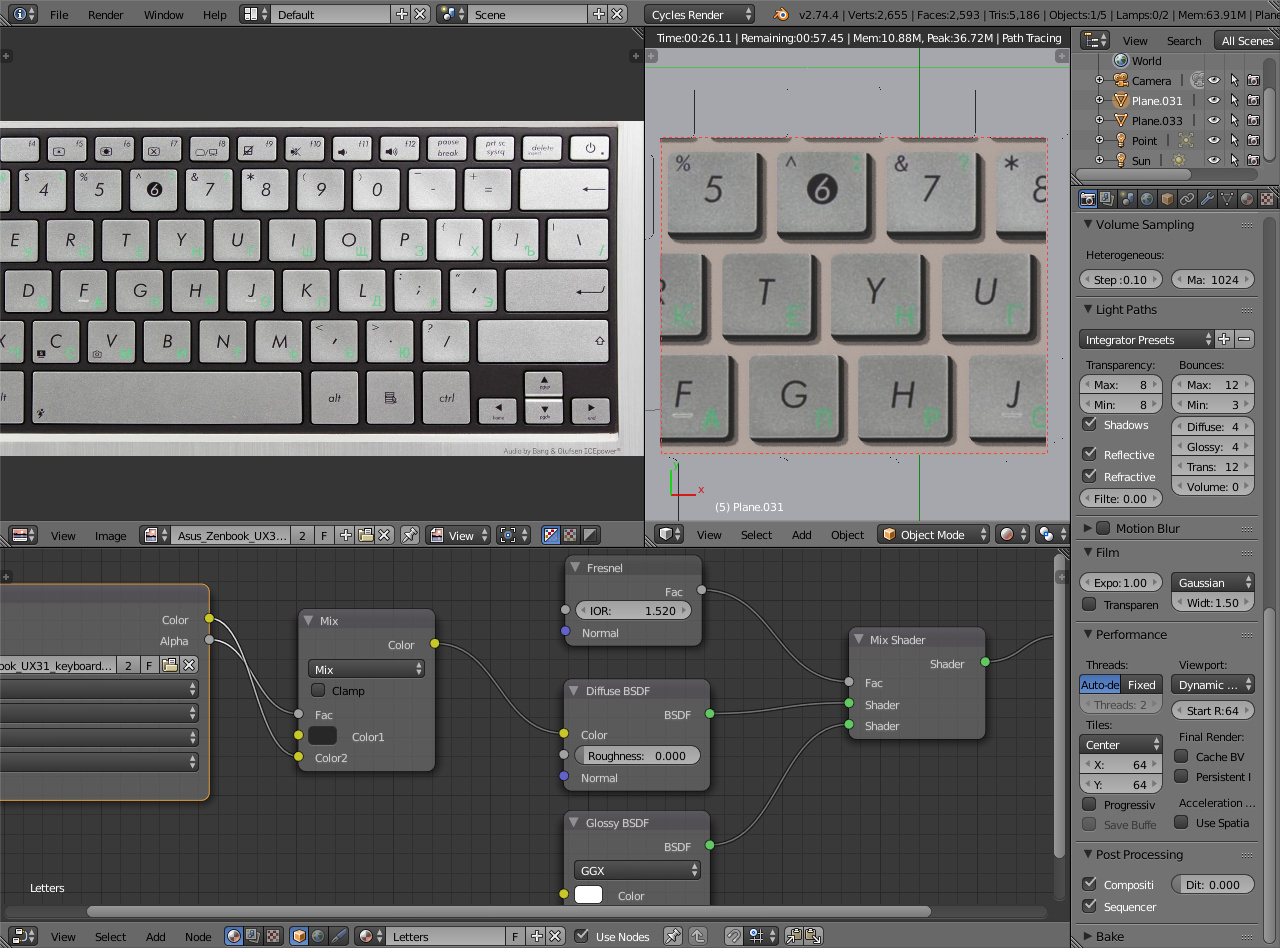Open the Render properties tab camera icon

tap(1089, 199)
